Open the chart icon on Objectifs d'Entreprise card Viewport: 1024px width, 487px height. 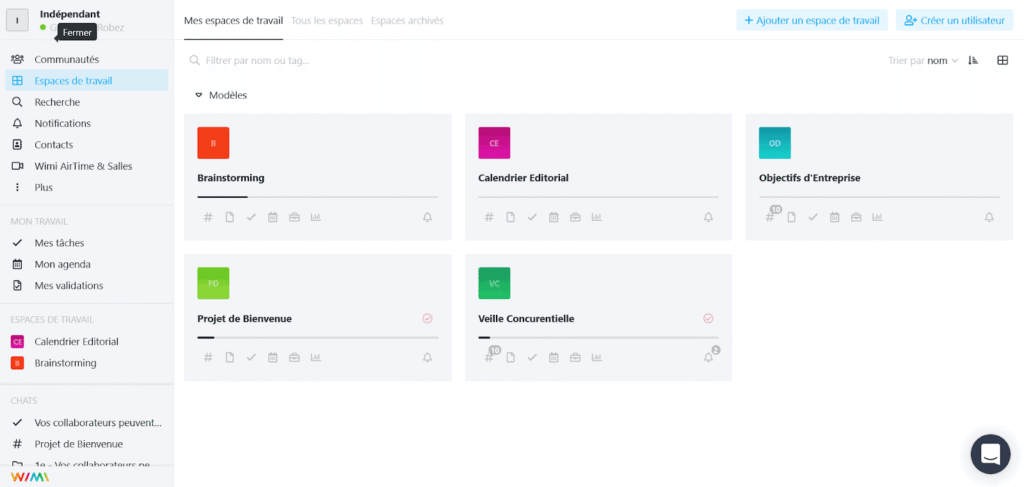pyautogui.click(x=877, y=217)
